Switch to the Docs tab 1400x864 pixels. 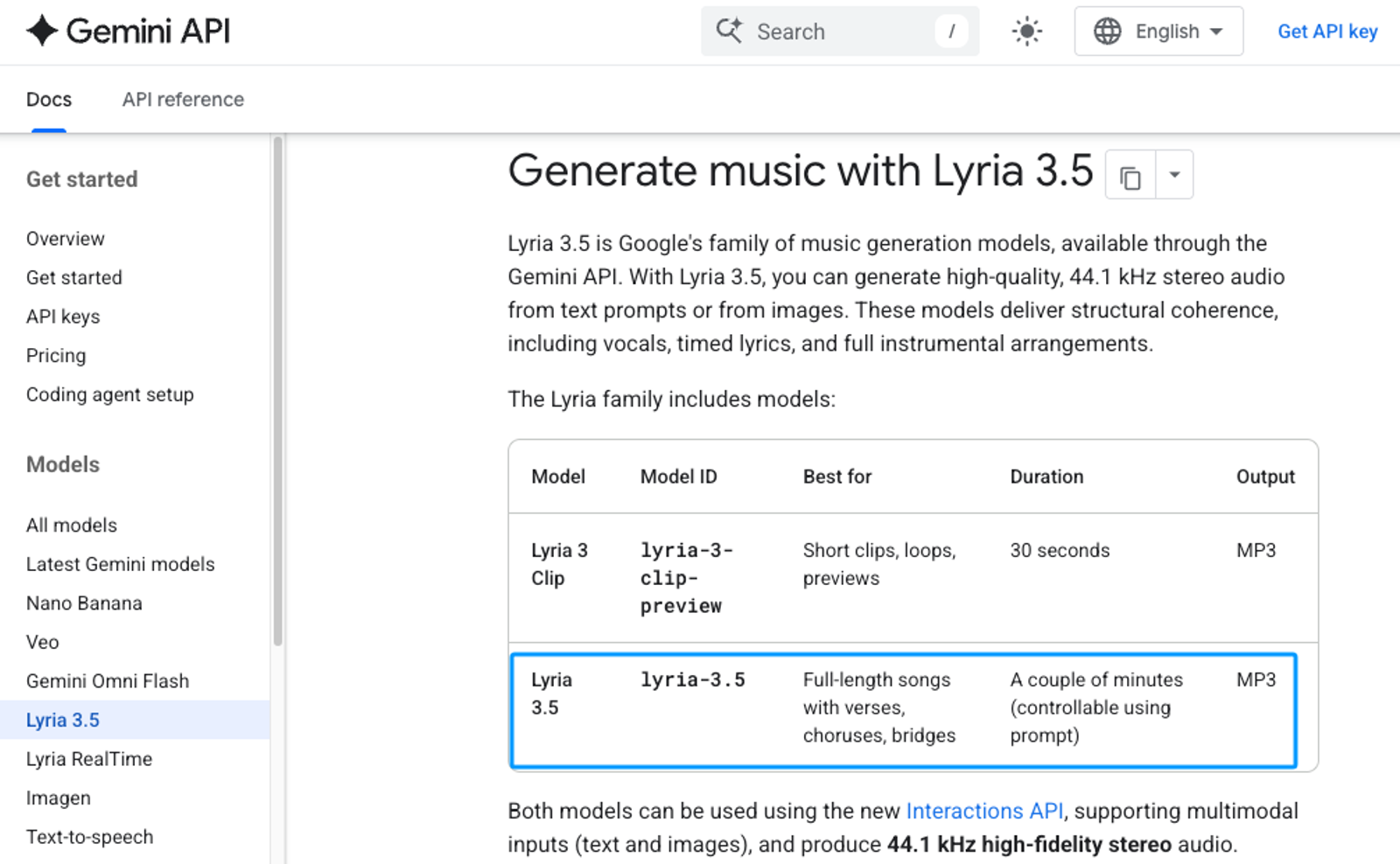(49, 100)
